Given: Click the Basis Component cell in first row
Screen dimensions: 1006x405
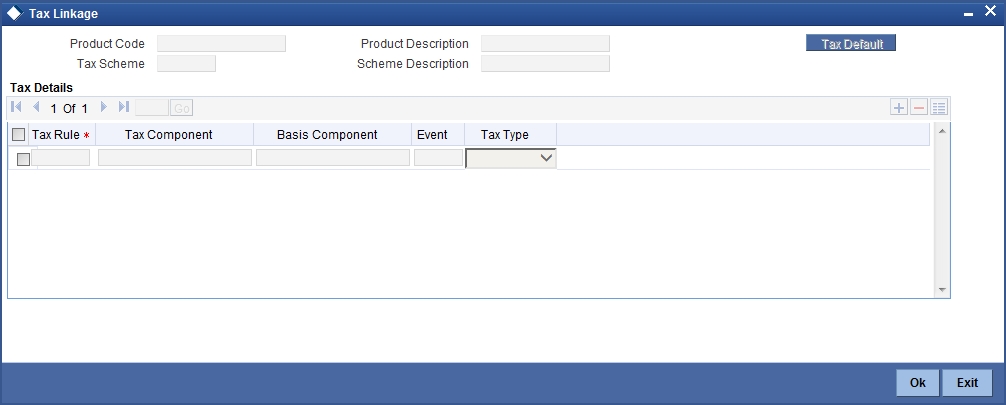Looking at the screenshot, I should [333, 158].
